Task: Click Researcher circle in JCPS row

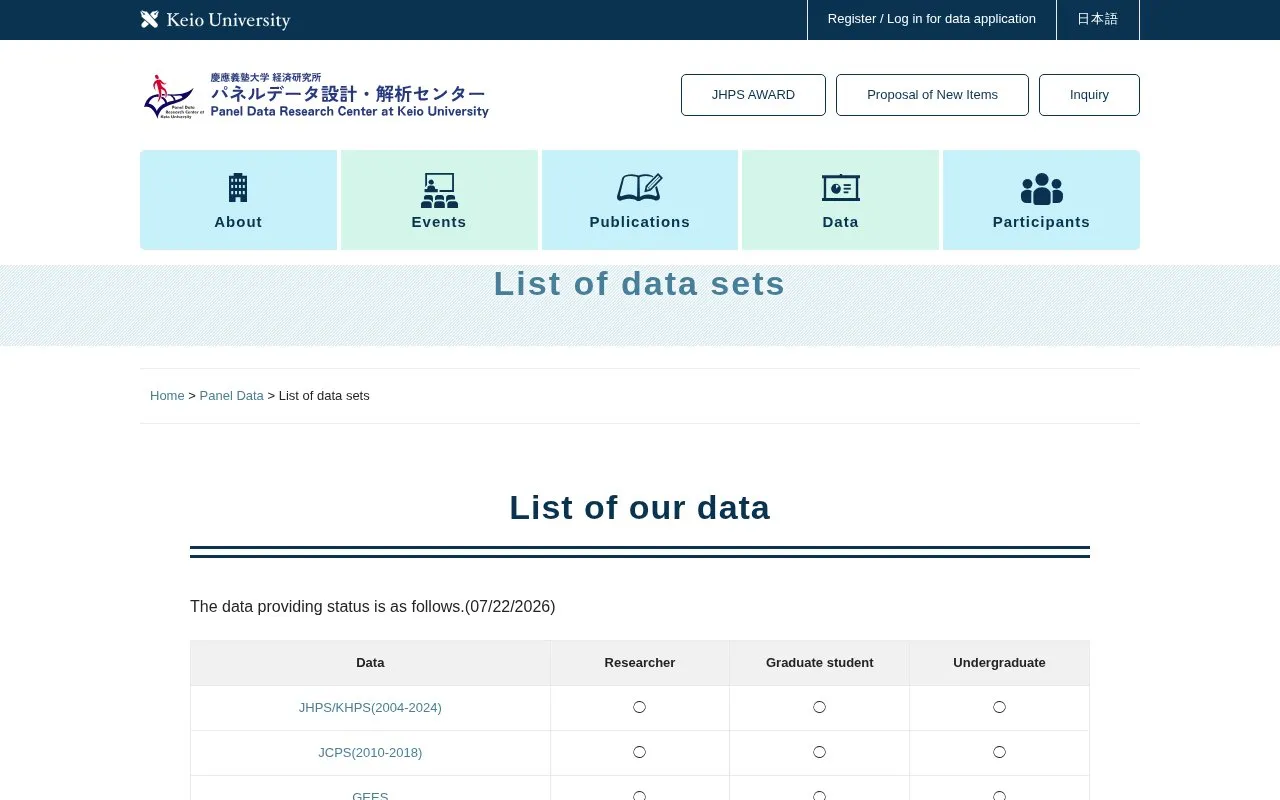Action: 640,752
